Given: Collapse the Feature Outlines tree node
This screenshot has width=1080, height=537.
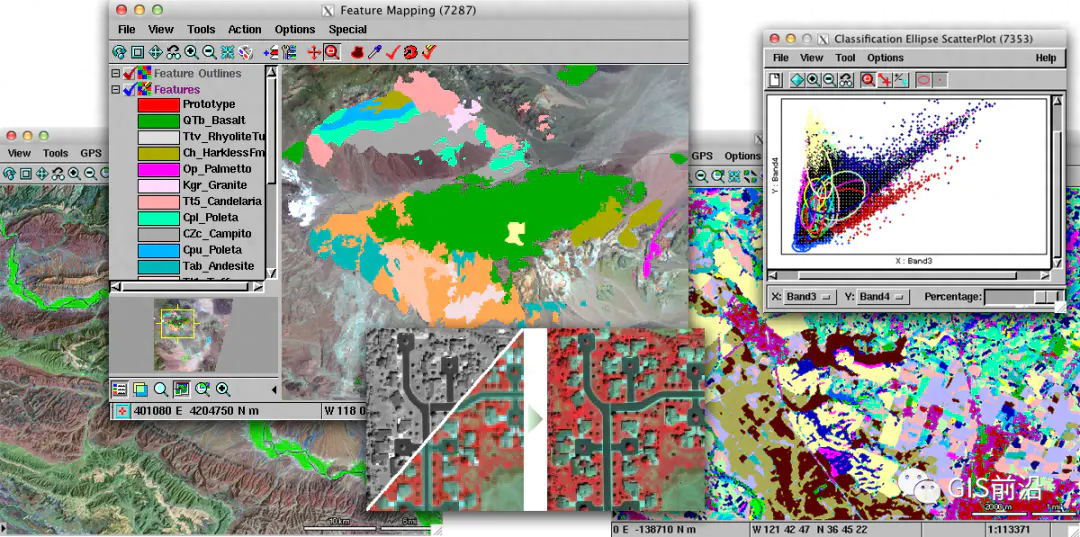Looking at the screenshot, I should [x=116, y=74].
